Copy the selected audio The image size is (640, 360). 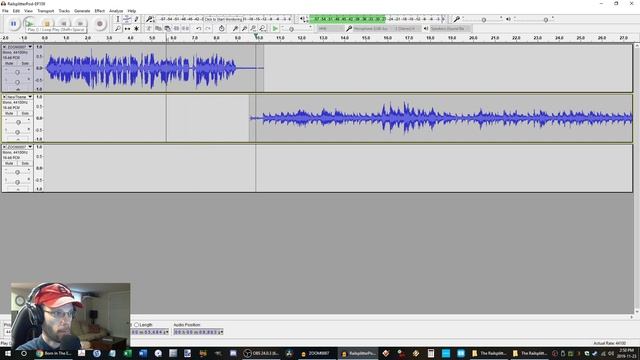(158, 29)
